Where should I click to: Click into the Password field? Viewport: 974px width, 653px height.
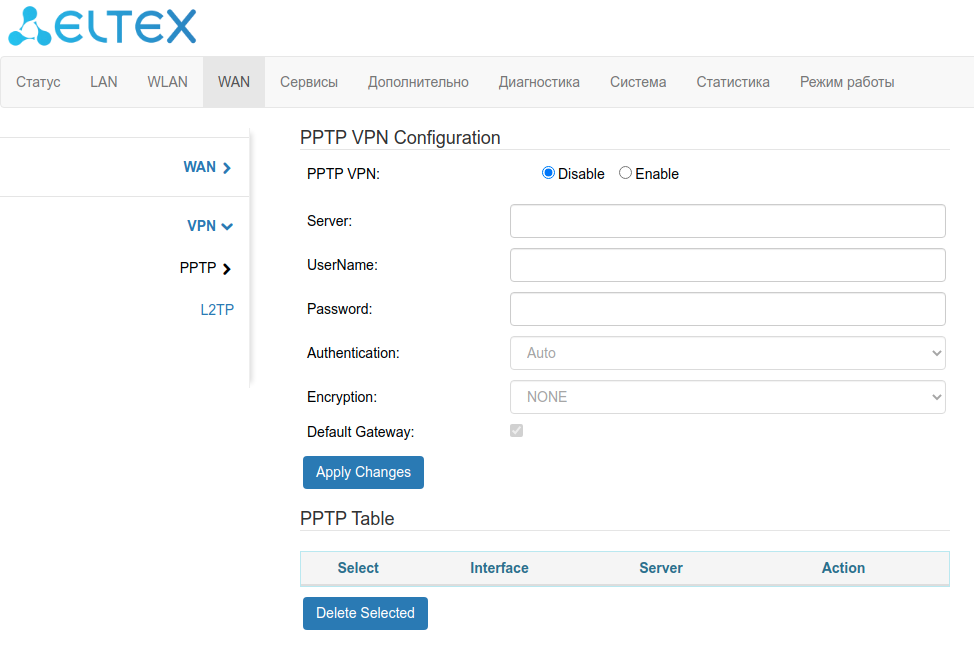pyautogui.click(x=727, y=309)
